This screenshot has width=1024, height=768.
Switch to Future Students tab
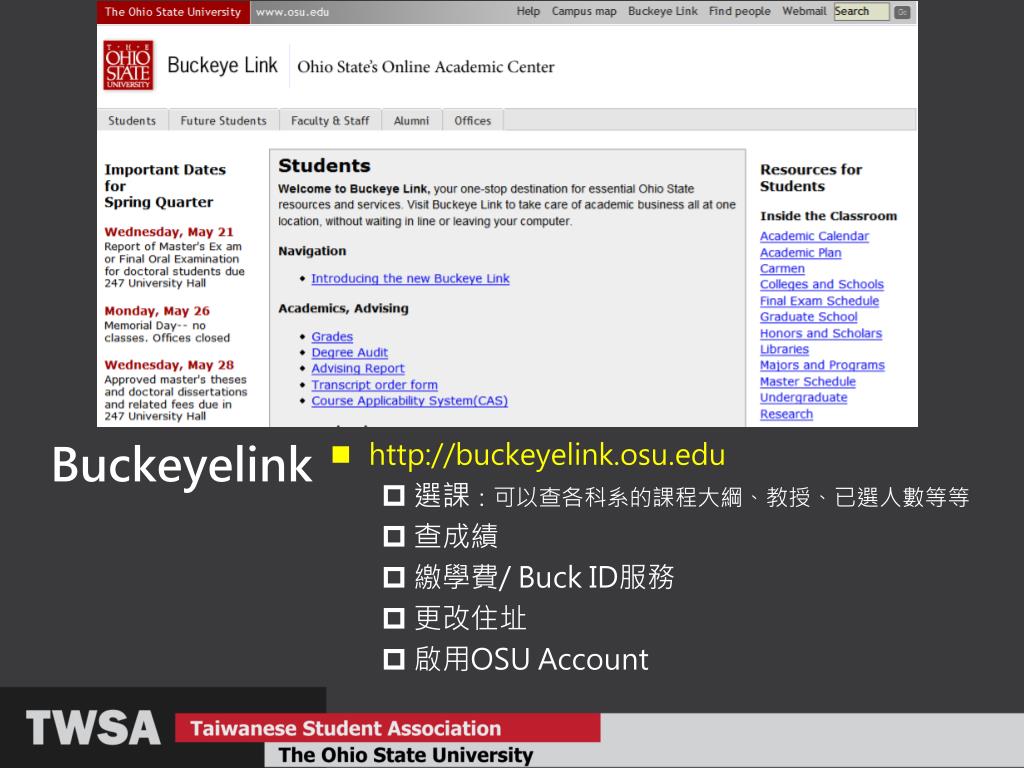(223, 121)
